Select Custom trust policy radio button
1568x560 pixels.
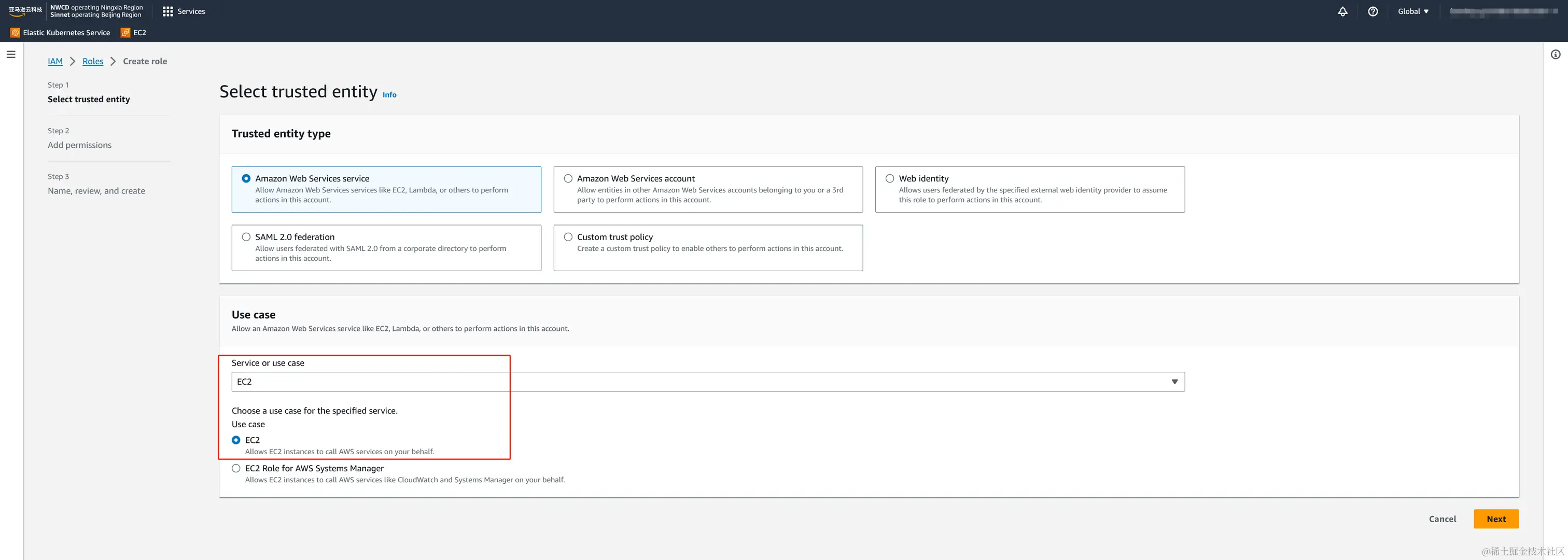[568, 237]
